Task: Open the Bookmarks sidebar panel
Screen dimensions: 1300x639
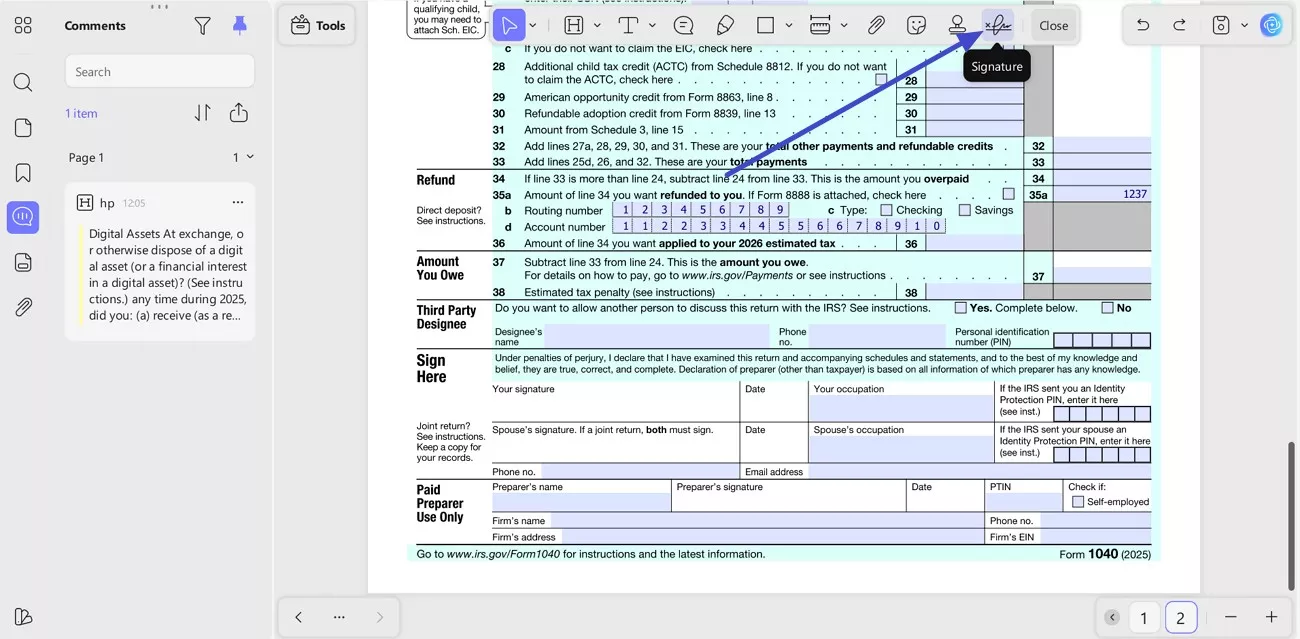Action: 22,171
